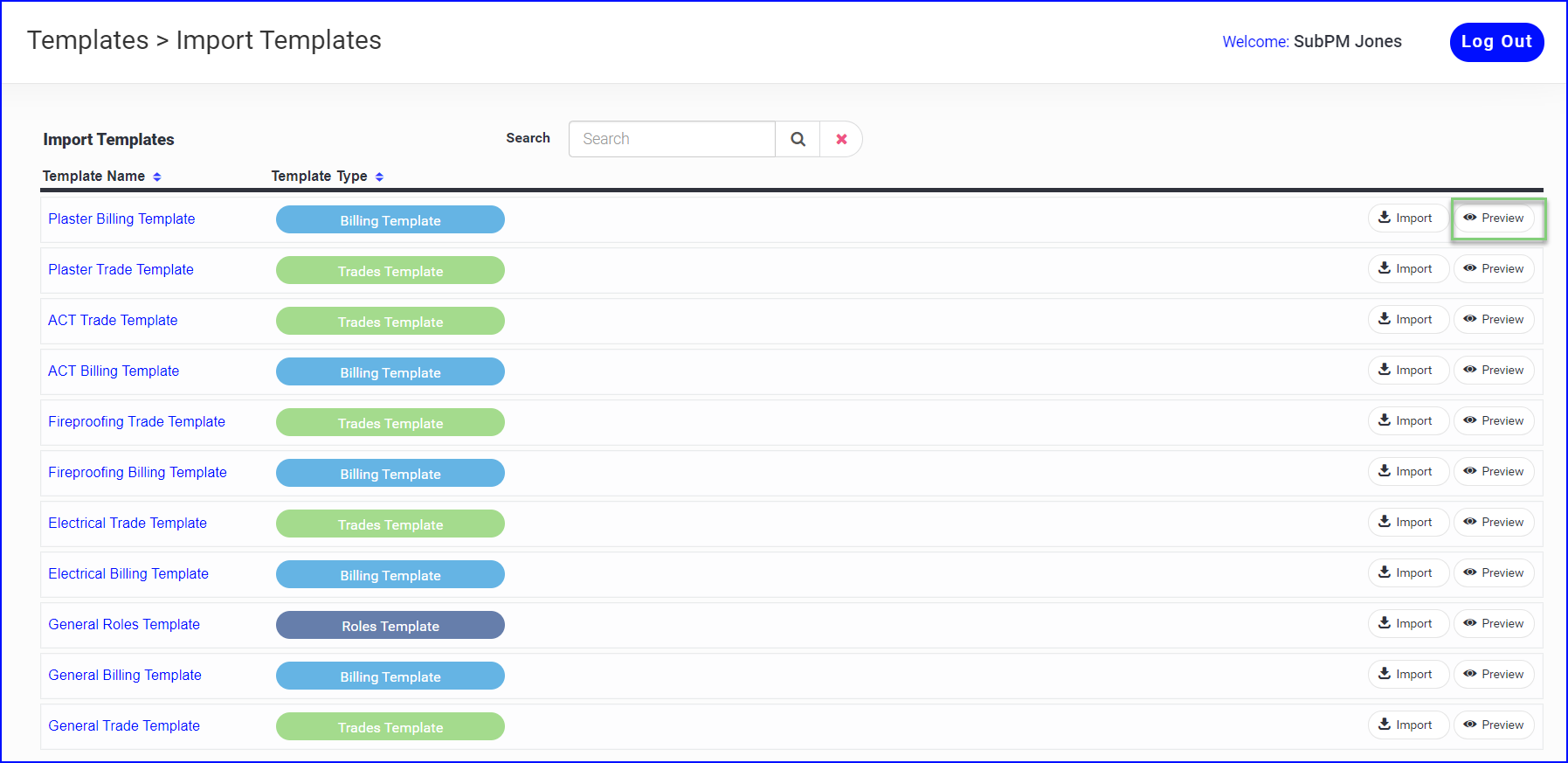Viewport: 1568px width, 763px height.
Task: Click Billing Template badge in General Billing row
Action: coord(390,676)
